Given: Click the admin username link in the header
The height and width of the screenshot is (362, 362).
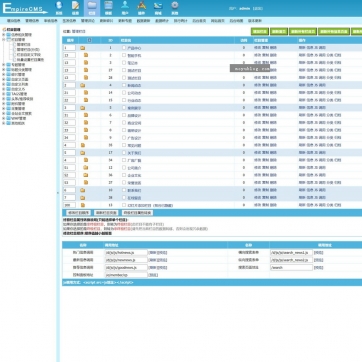Looking at the screenshot, I should [x=244, y=9].
